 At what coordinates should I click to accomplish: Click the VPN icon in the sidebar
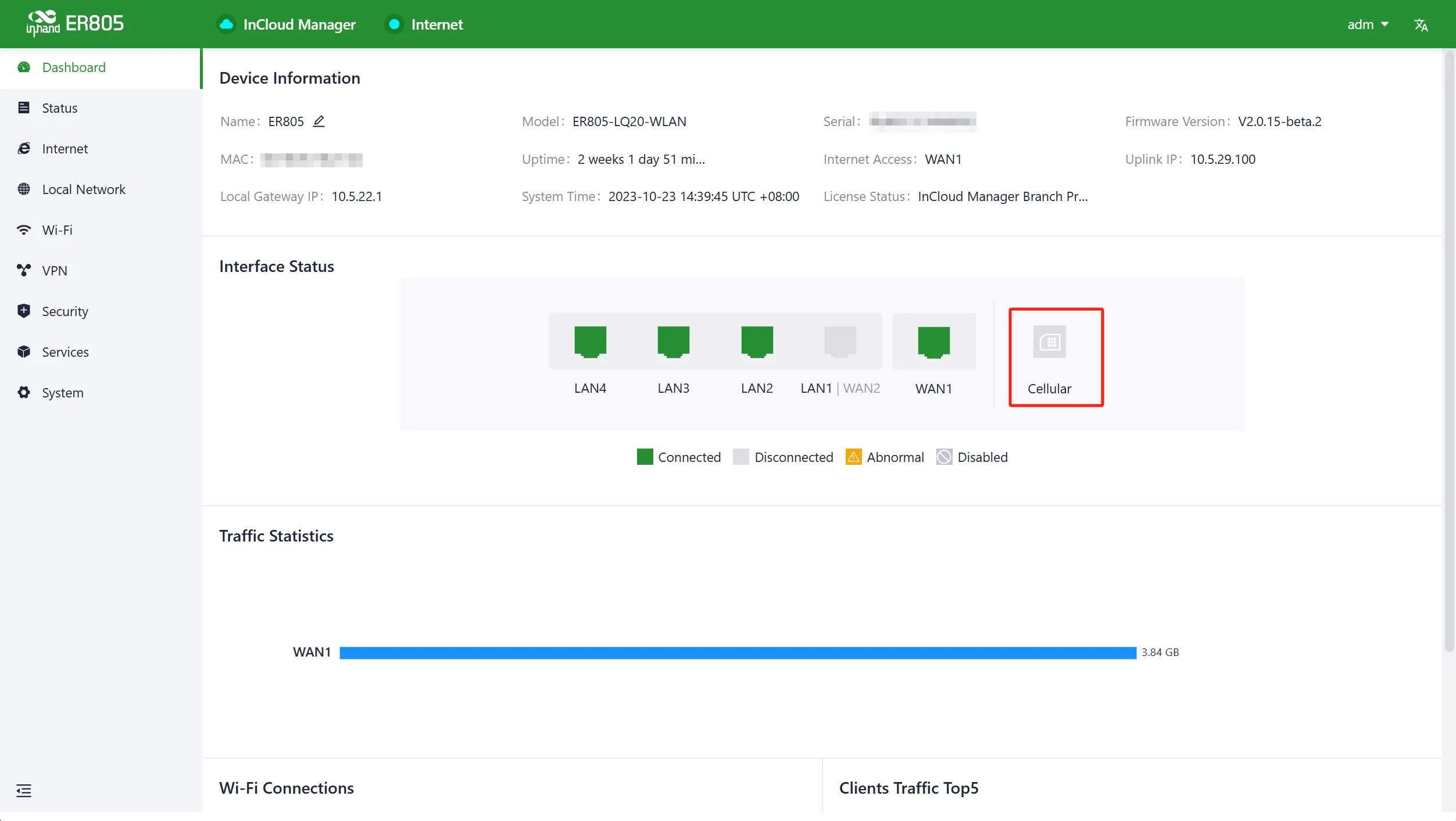pos(24,271)
